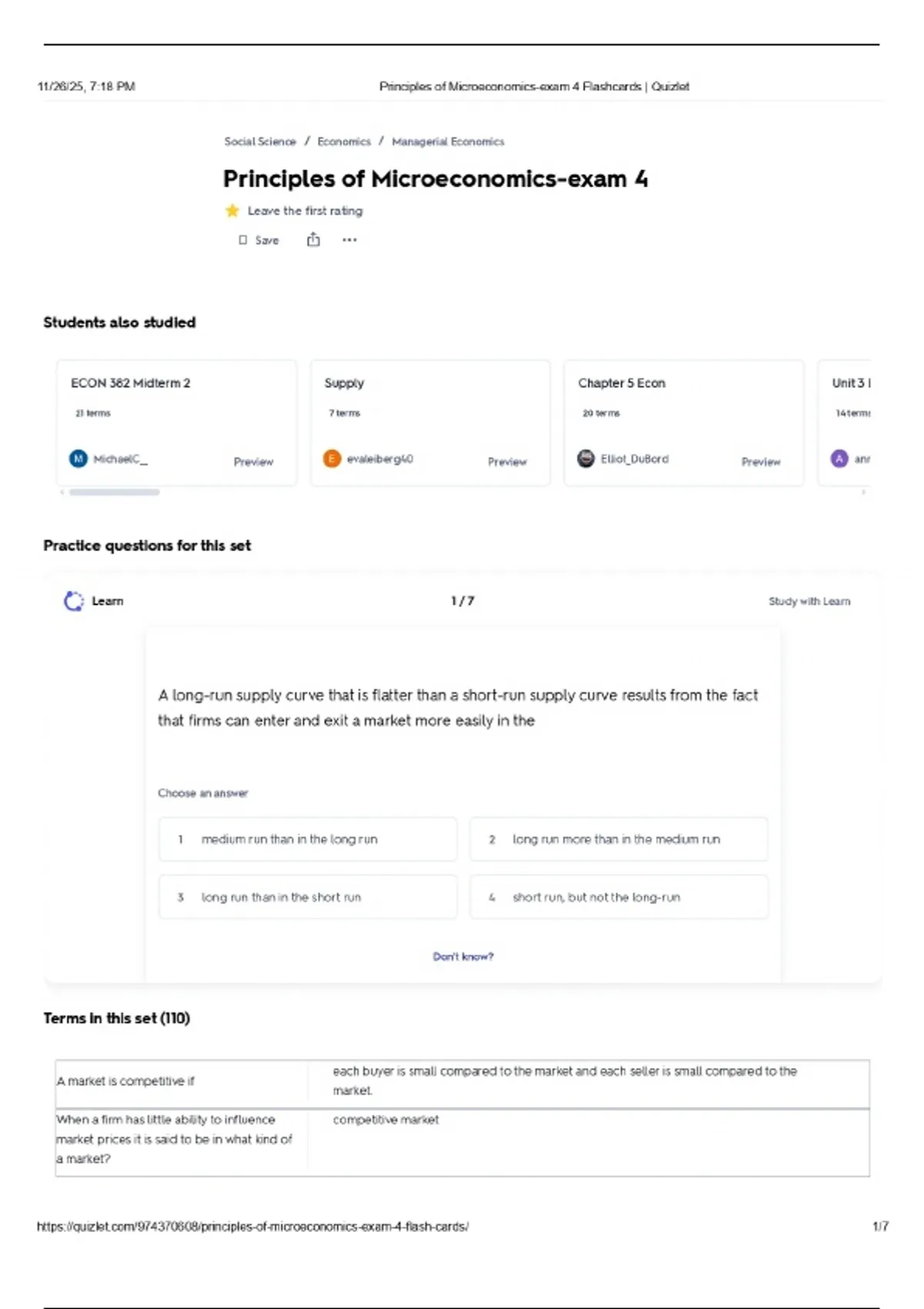Open the Social Science breadcrumb
Screen dimensions: 924x1309
260,142
